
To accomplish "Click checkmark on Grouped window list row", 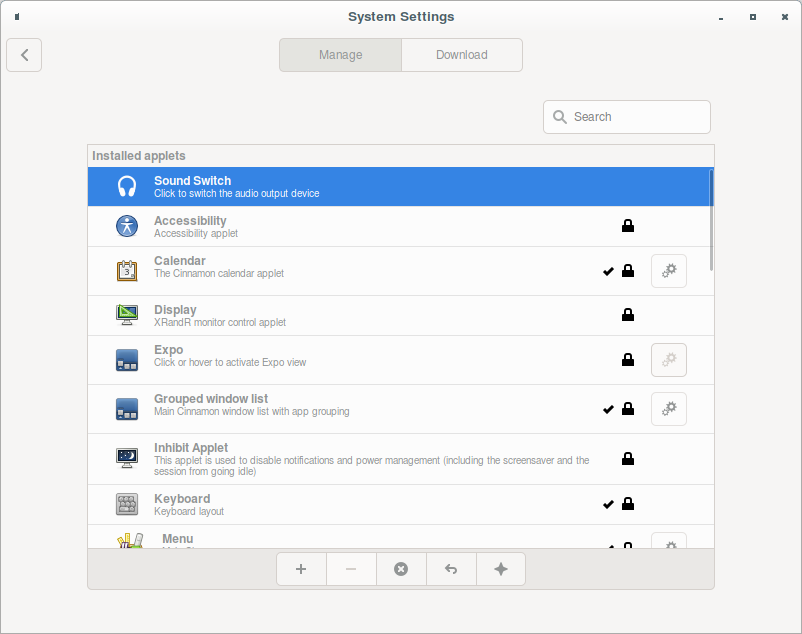I will tap(608, 410).
